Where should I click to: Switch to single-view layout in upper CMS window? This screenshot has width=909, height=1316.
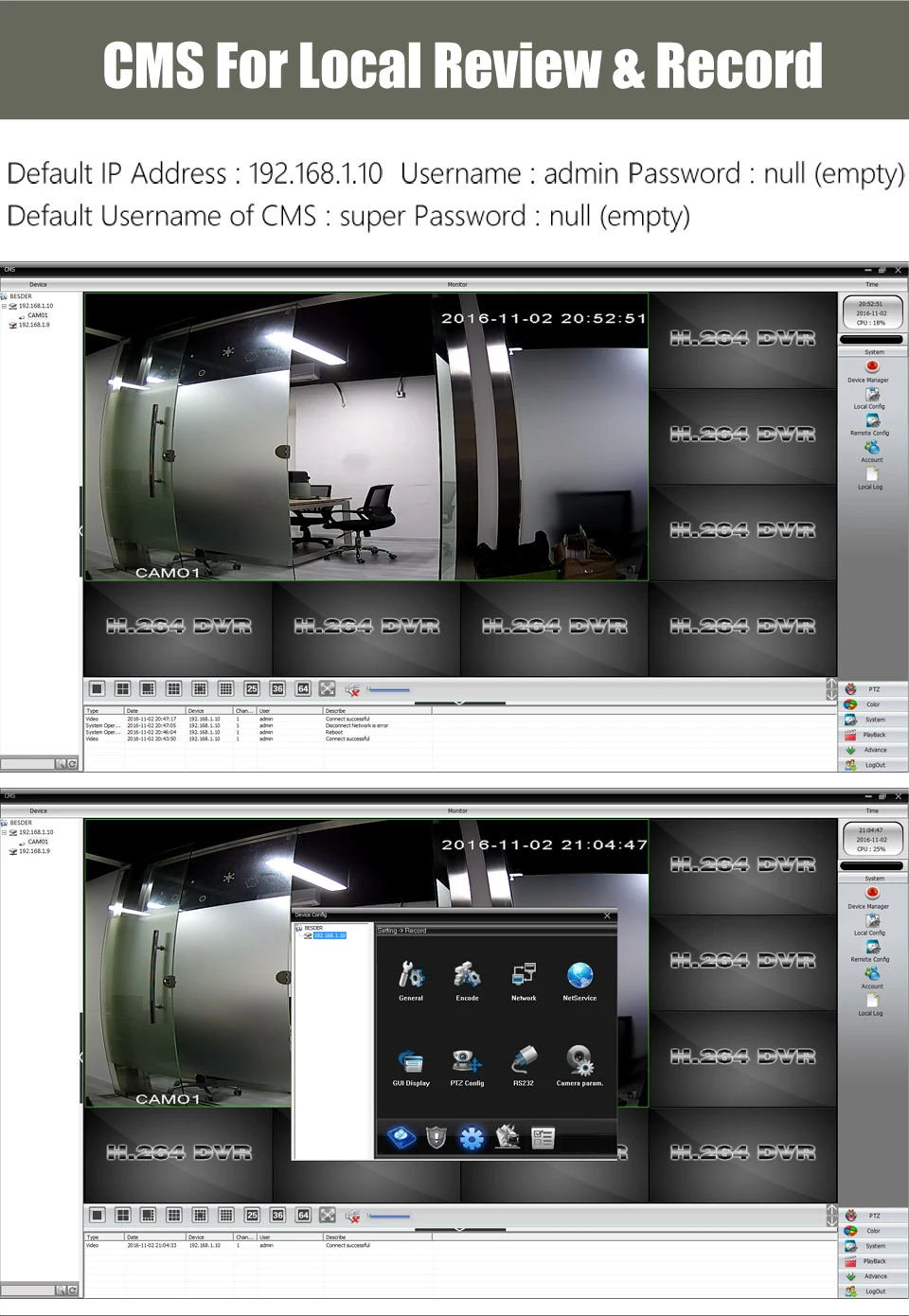coord(97,688)
